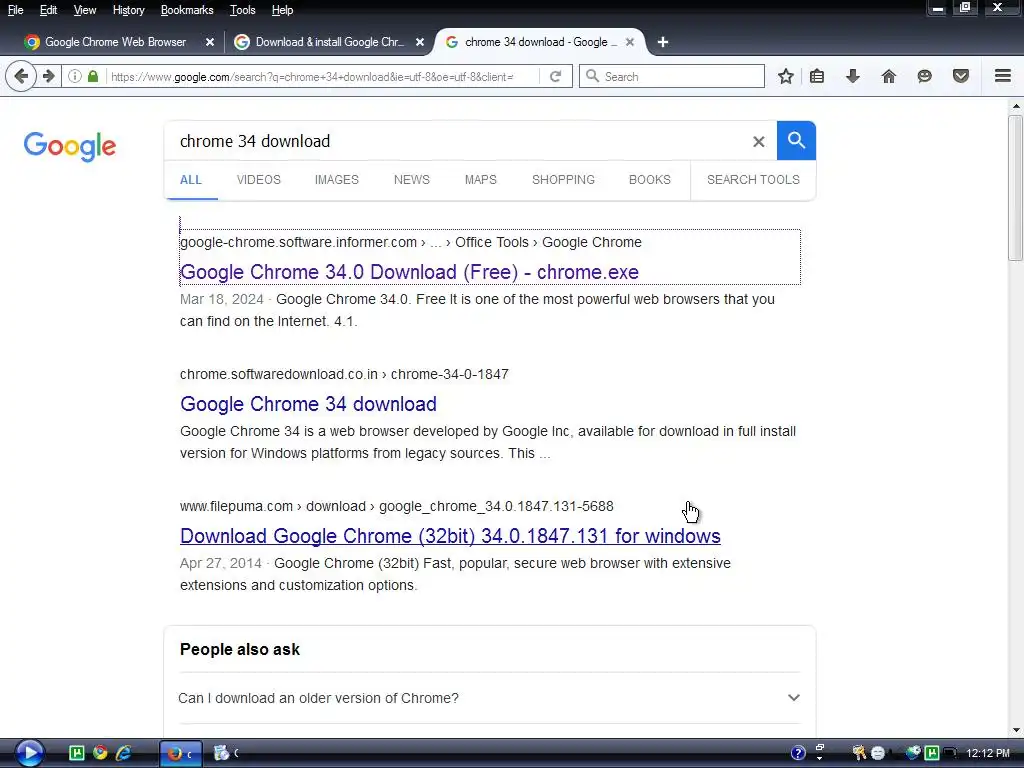Open the downloads arrow icon

click(852, 76)
